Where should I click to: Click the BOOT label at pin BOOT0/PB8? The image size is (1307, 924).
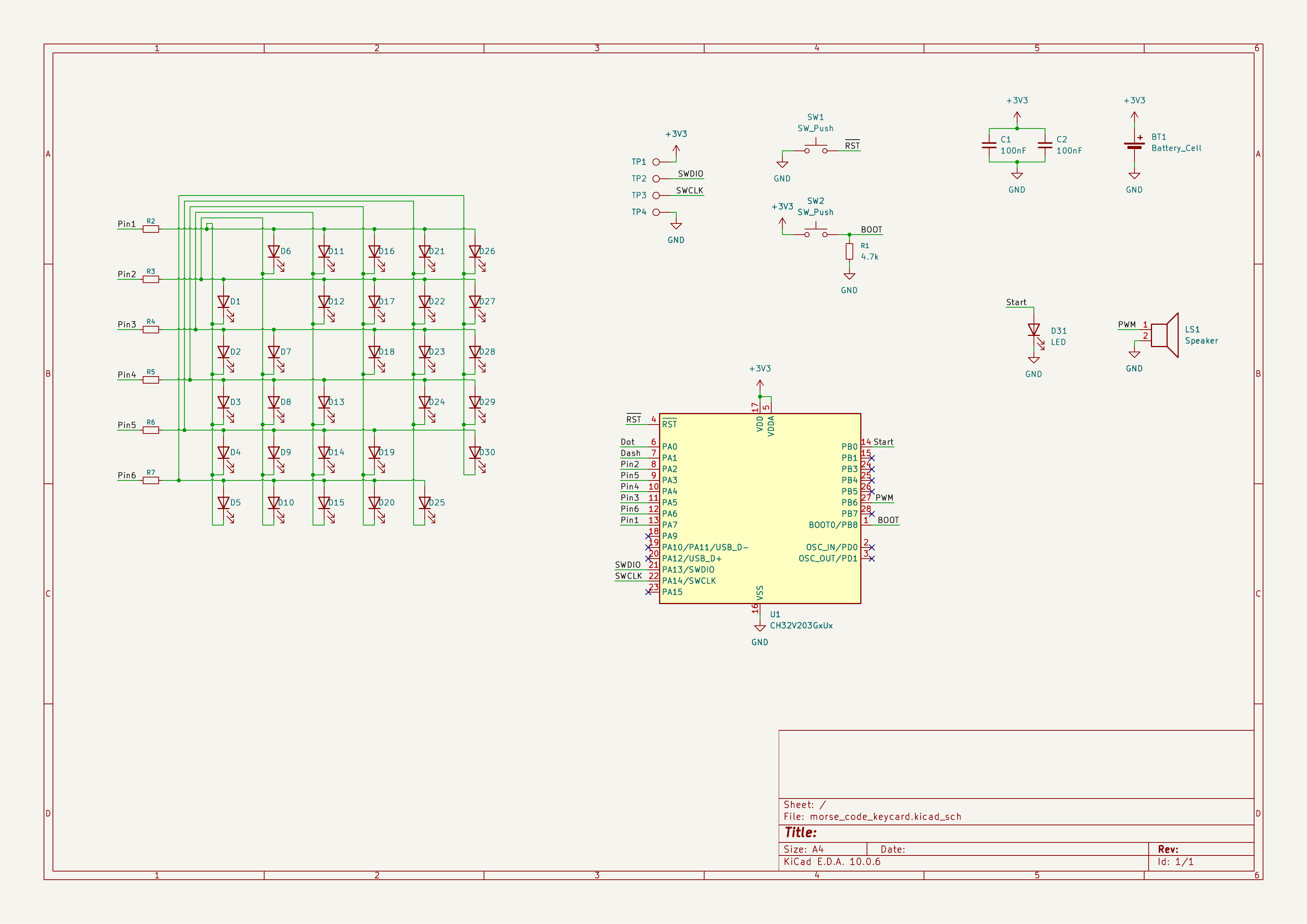click(888, 521)
